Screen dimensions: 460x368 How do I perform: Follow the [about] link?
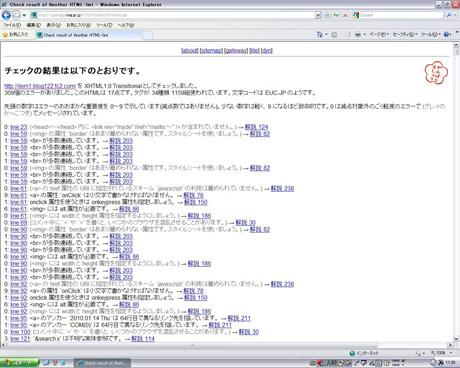point(190,51)
